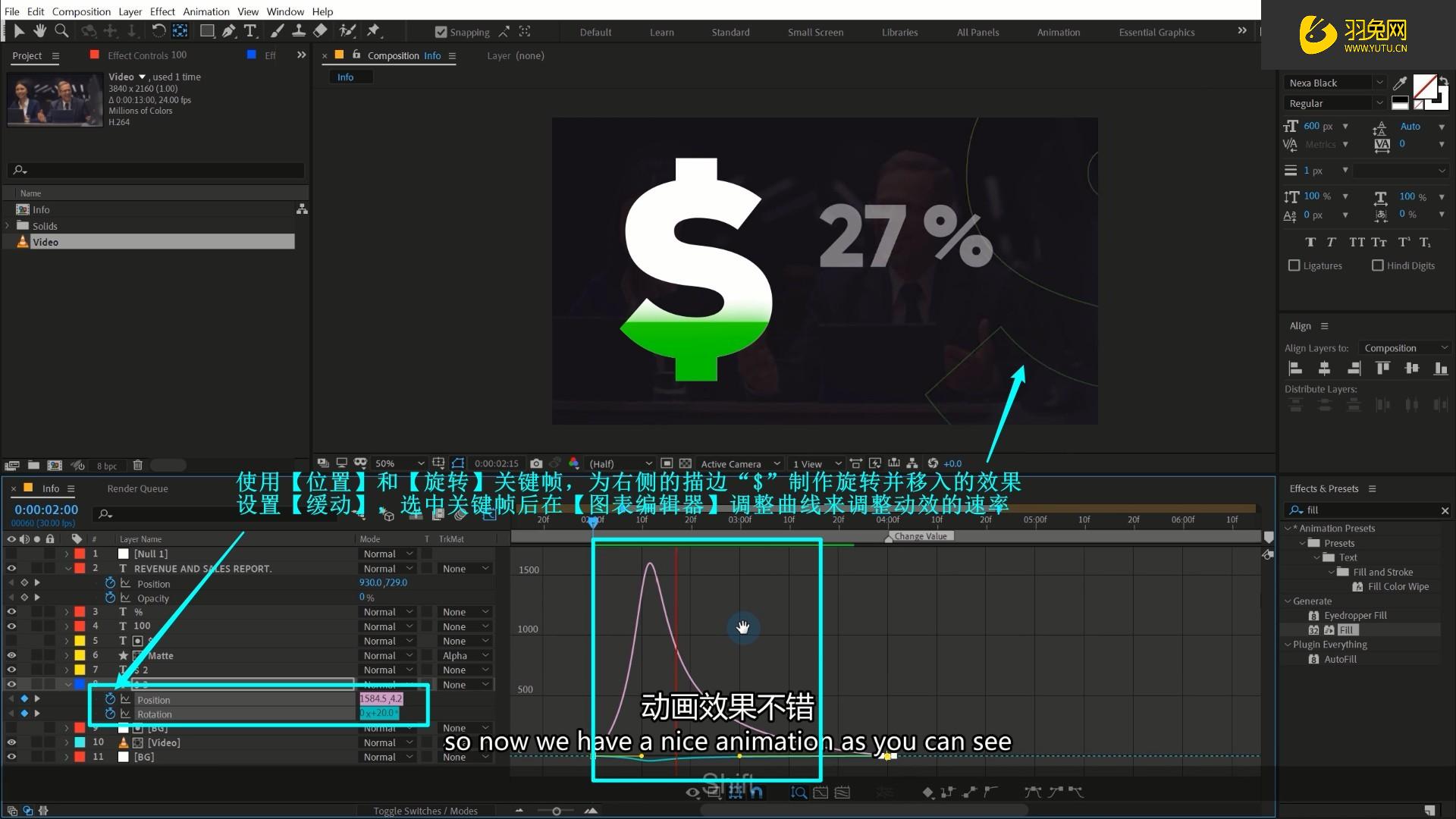Select the Rotation tool
Viewport: 1456px width, 819px height.
(x=158, y=31)
